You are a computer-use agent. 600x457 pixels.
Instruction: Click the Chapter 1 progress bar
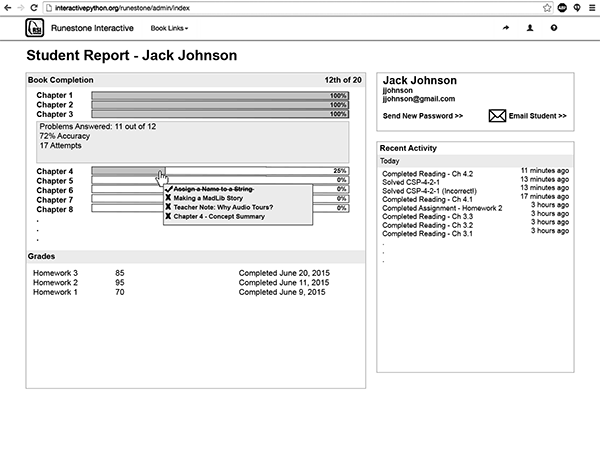220,95
